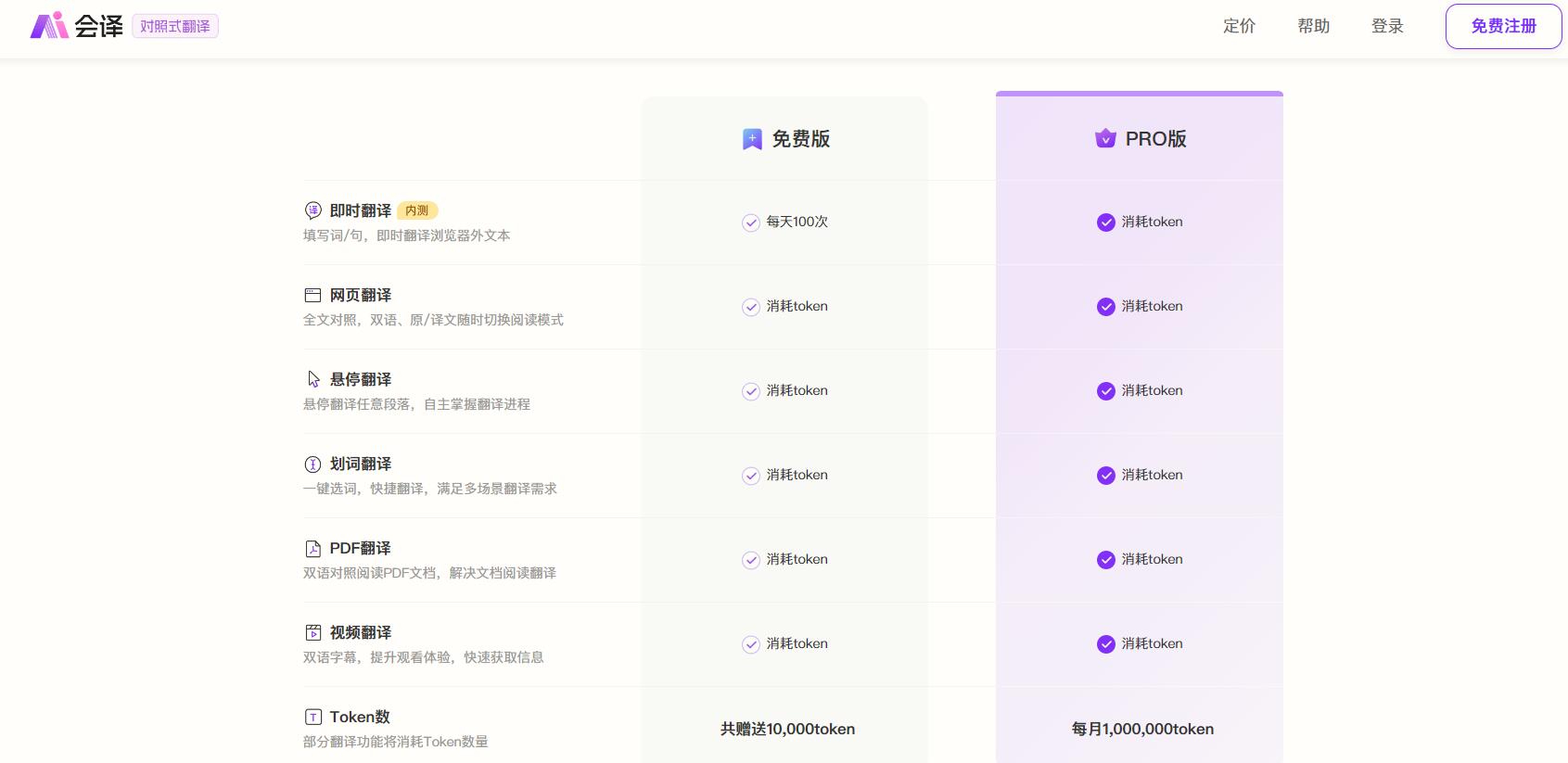Click the 网页翻译 browser window icon
Image resolution: width=1568 pixels, height=763 pixels.
click(313, 295)
